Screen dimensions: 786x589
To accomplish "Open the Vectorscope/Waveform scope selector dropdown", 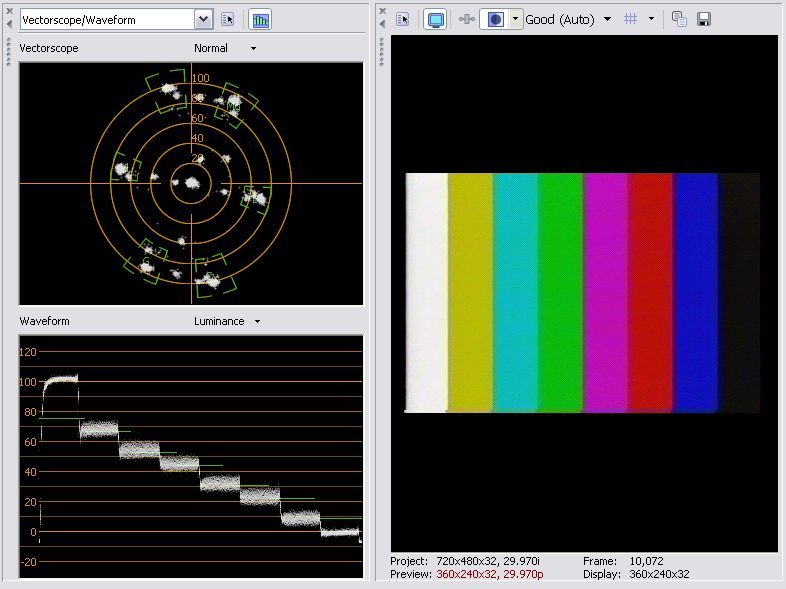I will point(203,19).
